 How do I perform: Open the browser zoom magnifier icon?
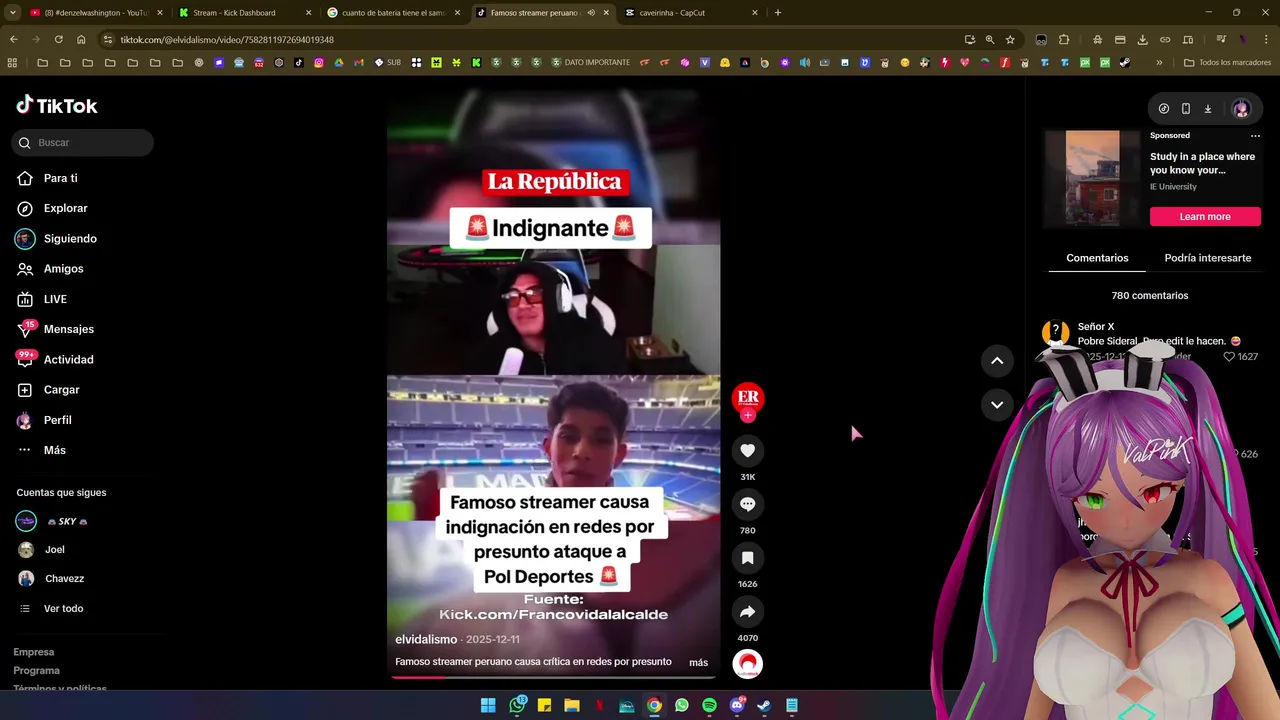pyautogui.click(x=990, y=39)
